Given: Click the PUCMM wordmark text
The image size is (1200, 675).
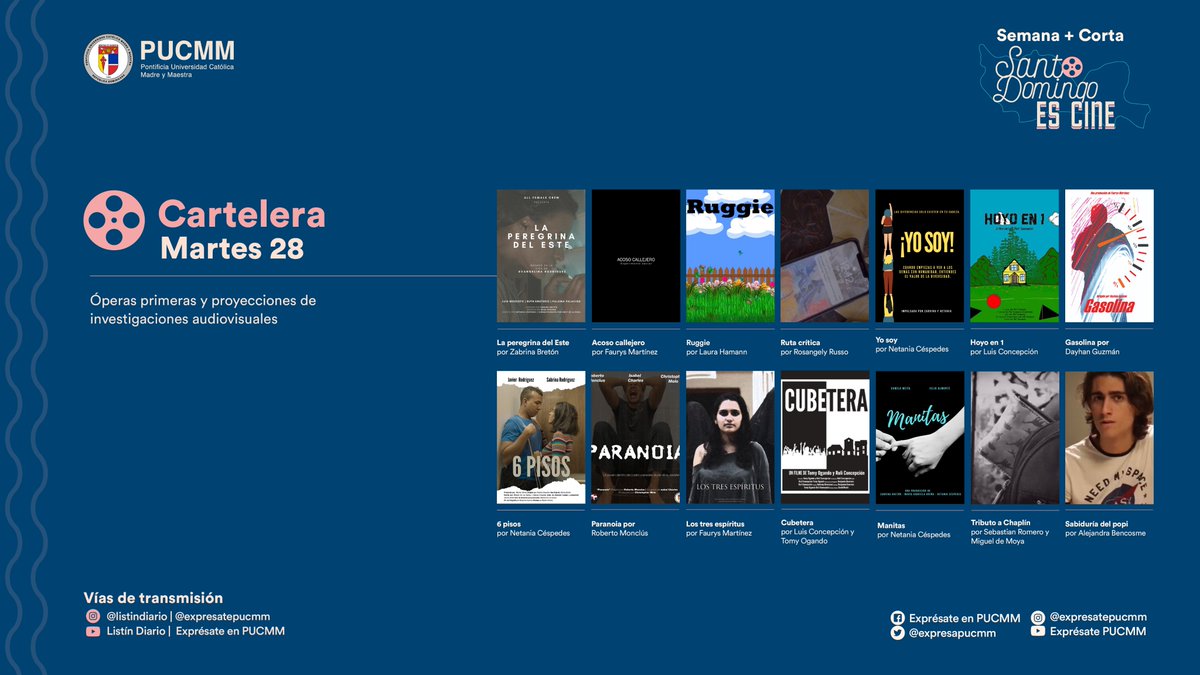Looking at the screenshot, I should tap(187, 50).
